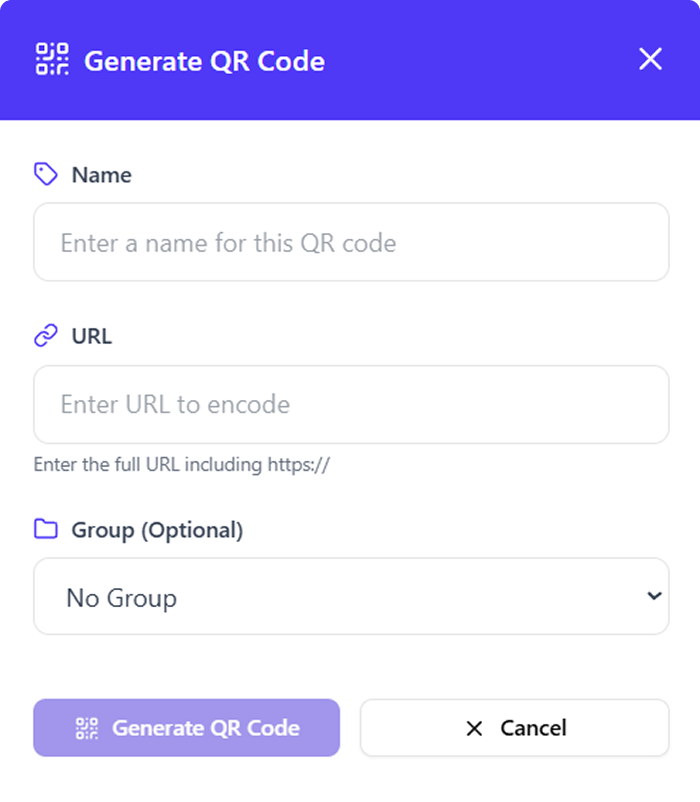700x802 pixels.
Task: Click the chain link icon beside URL
Action: (46, 336)
